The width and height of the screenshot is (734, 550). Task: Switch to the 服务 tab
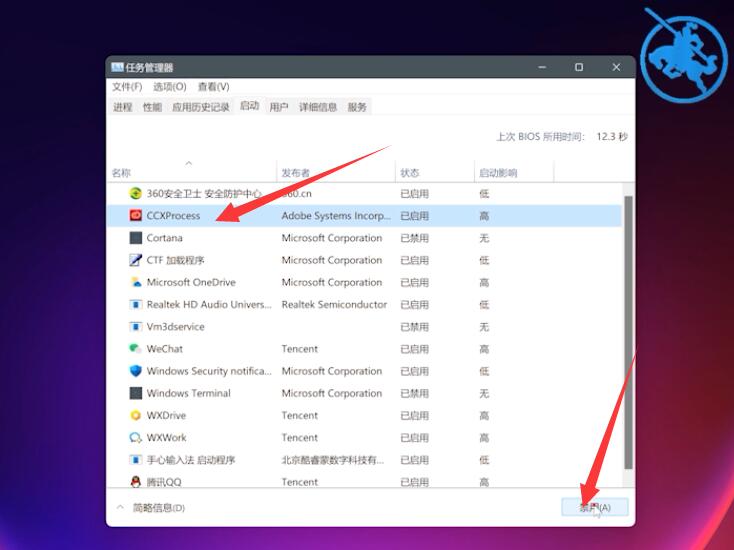[357, 107]
